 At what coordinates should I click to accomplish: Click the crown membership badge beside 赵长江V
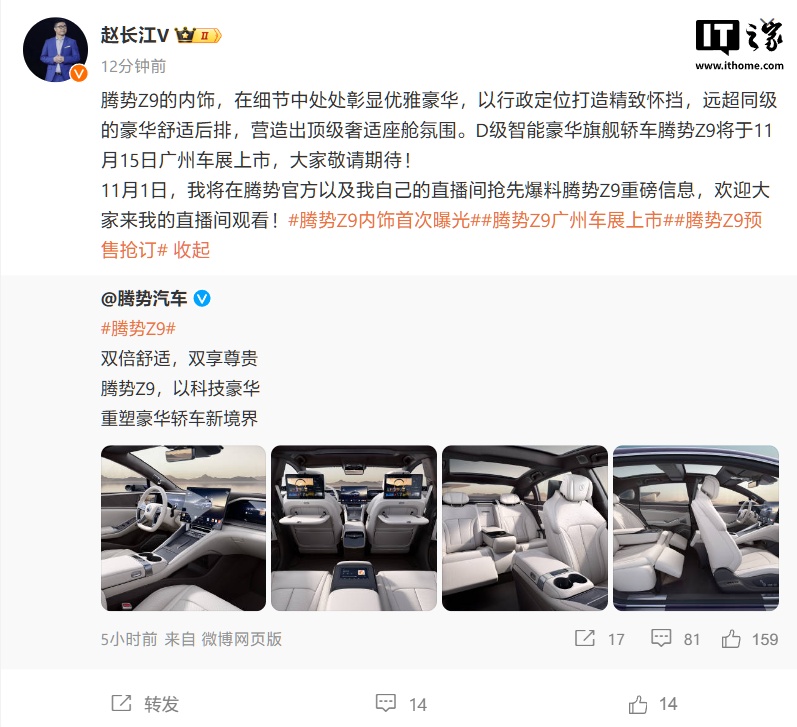(198, 35)
